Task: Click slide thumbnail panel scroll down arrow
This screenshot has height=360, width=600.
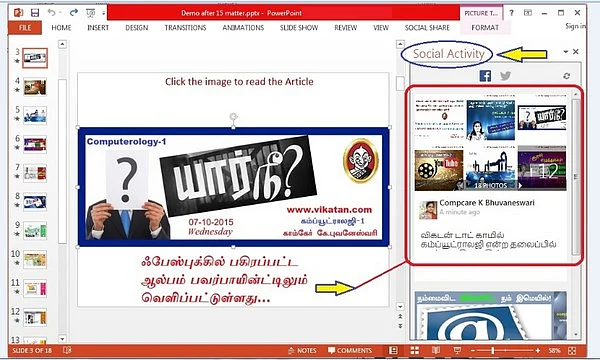Action: coord(62,339)
